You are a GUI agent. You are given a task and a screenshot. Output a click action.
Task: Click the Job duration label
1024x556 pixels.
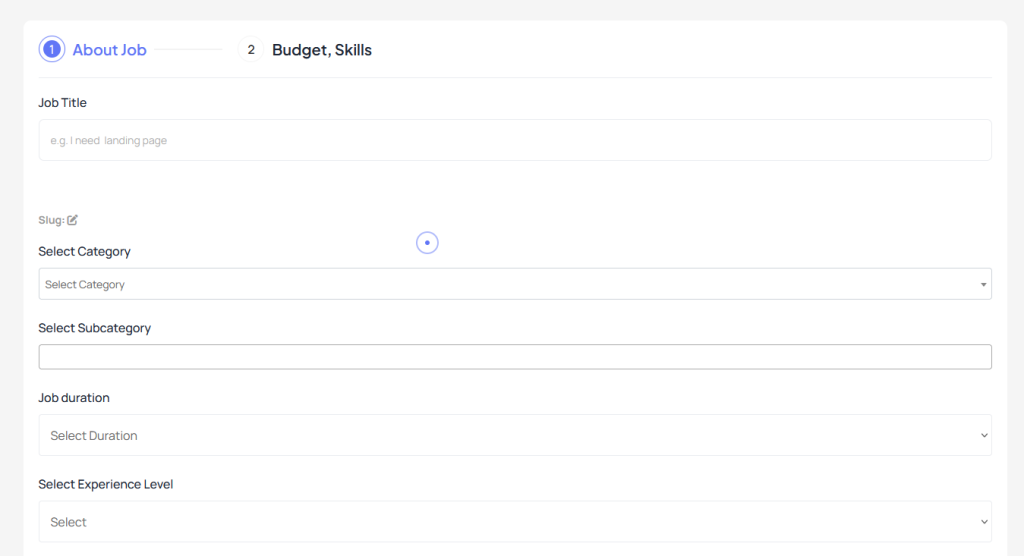click(x=74, y=398)
